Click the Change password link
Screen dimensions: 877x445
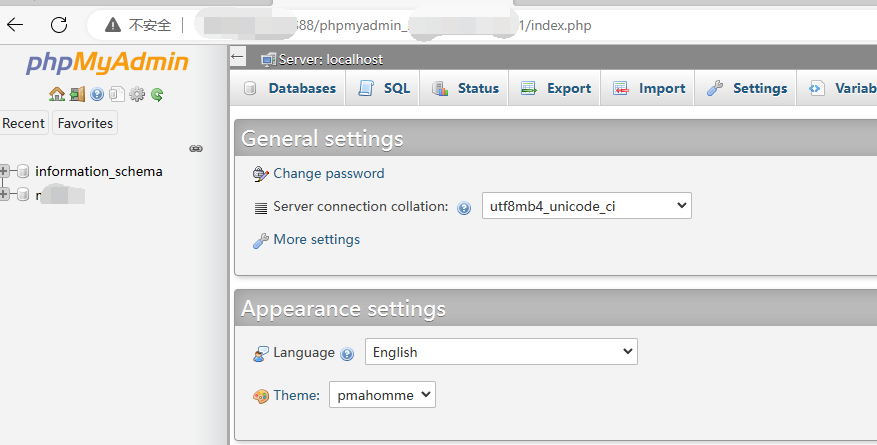[x=328, y=173]
